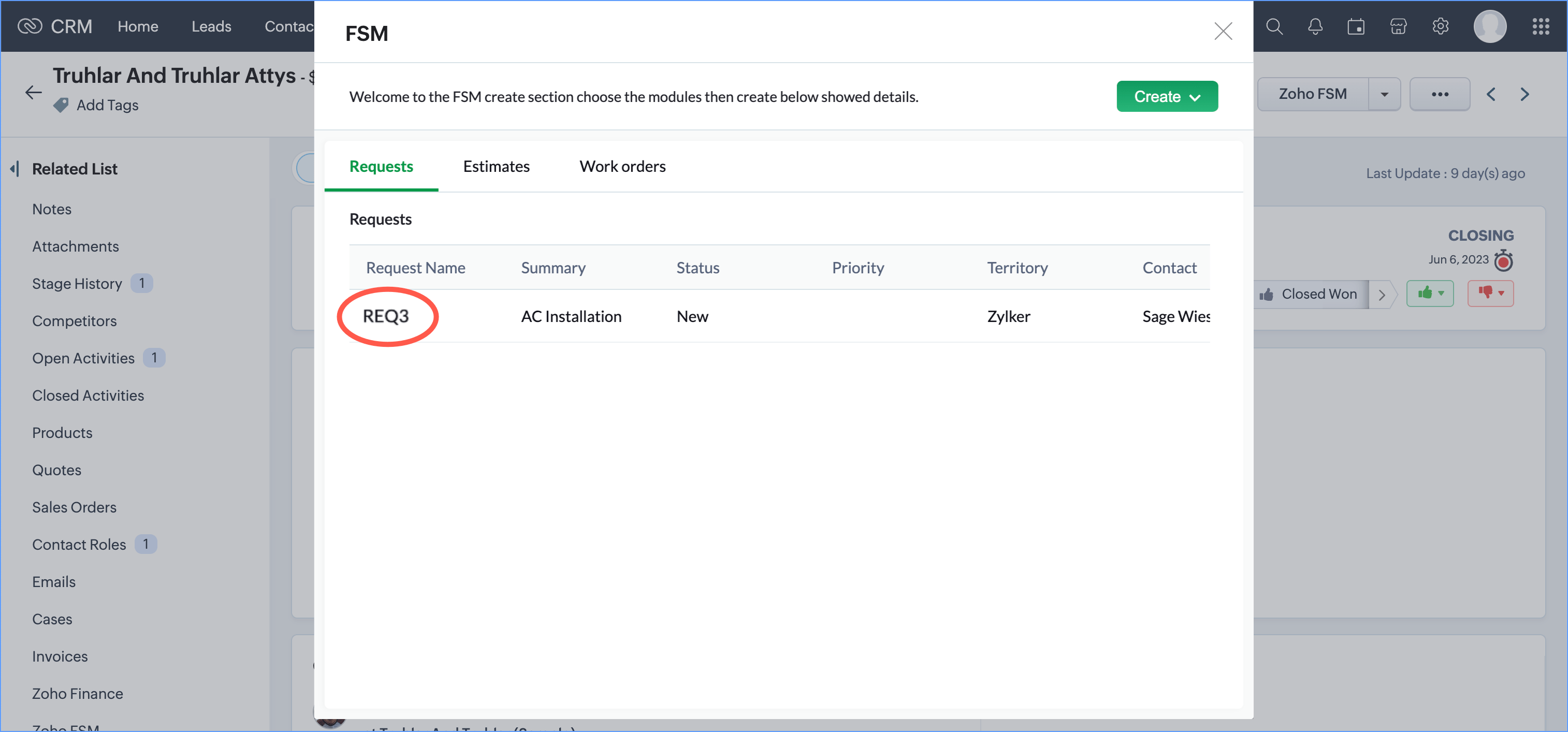Click the three-dots more options button
The image size is (1568, 732).
tap(1440, 94)
